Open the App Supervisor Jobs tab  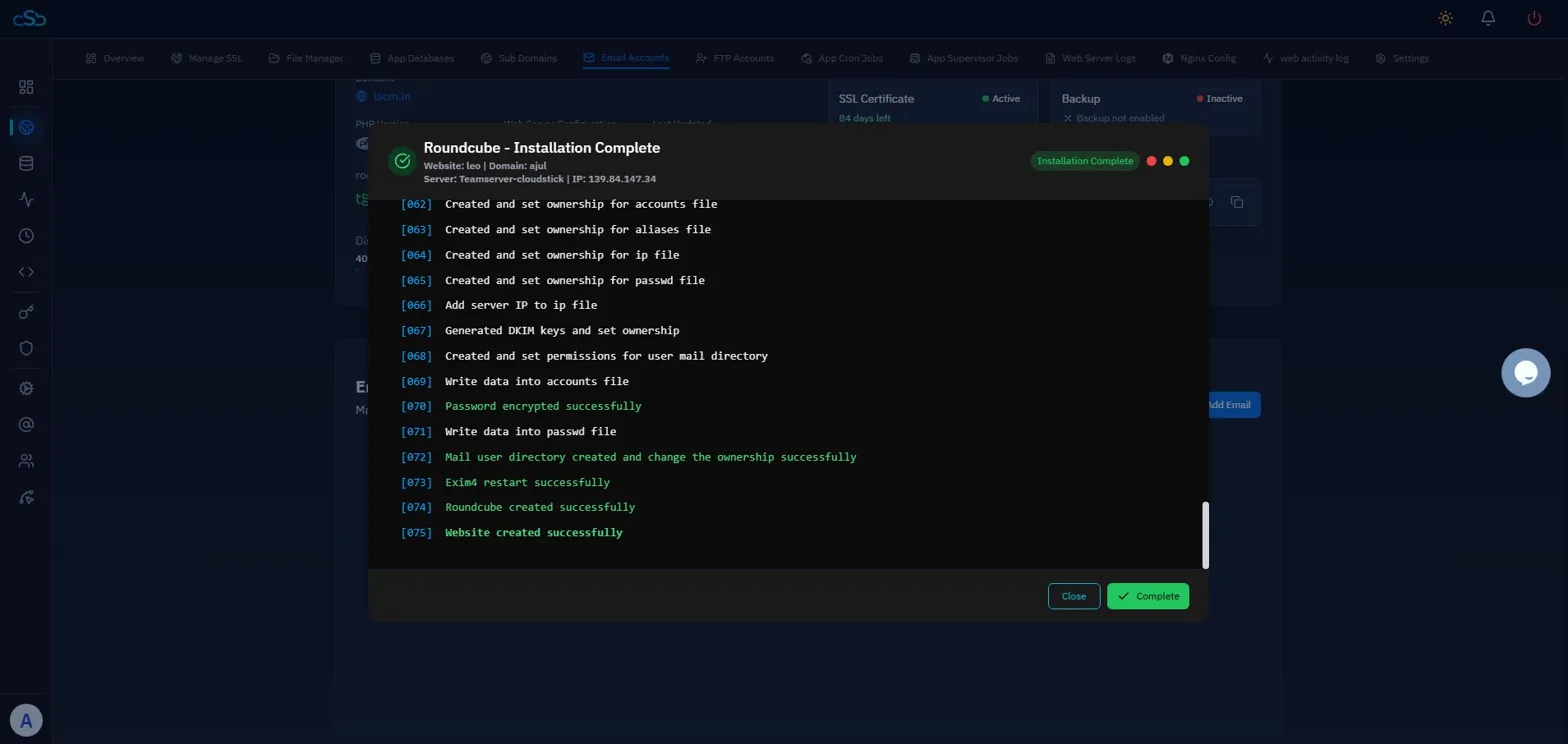964,58
